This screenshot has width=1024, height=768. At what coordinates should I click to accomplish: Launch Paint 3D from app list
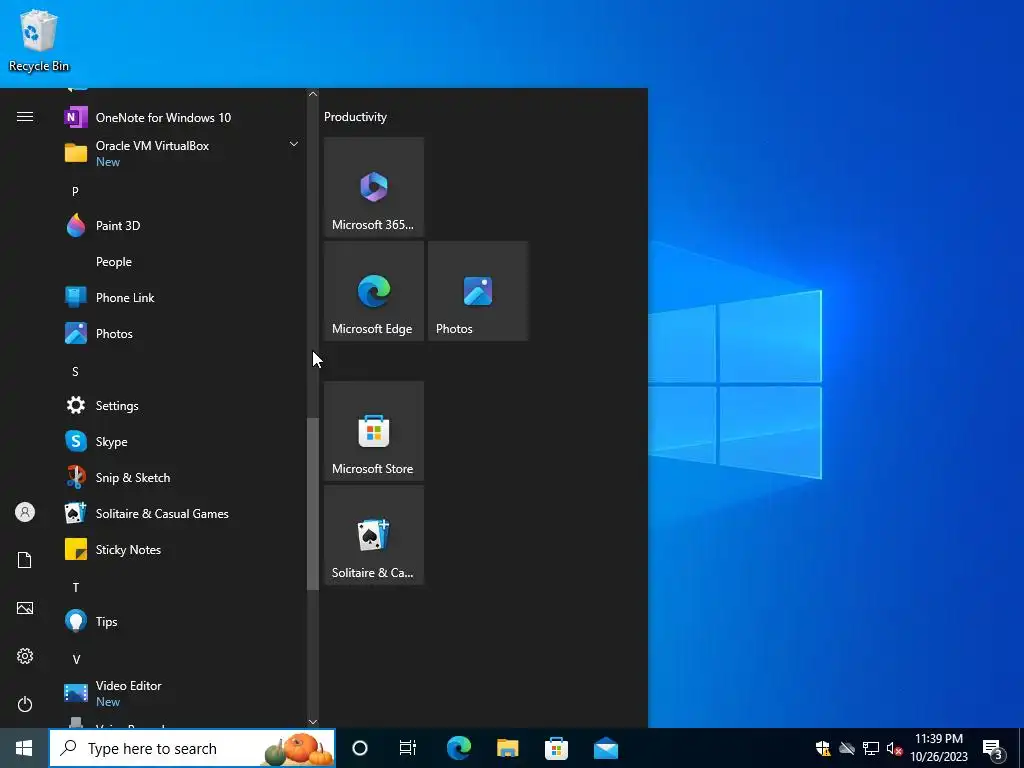(x=183, y=225)
